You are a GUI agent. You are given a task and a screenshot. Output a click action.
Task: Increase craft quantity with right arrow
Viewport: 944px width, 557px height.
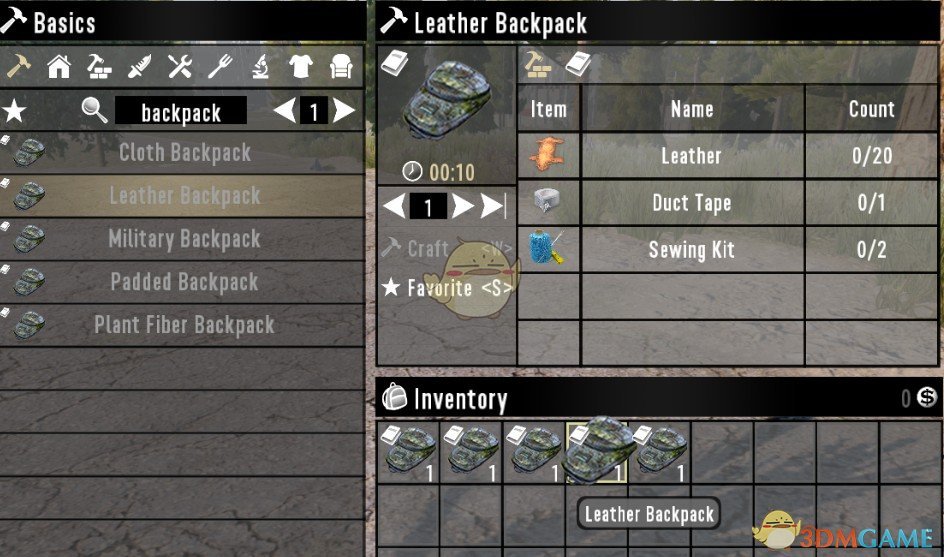point(462,207)
